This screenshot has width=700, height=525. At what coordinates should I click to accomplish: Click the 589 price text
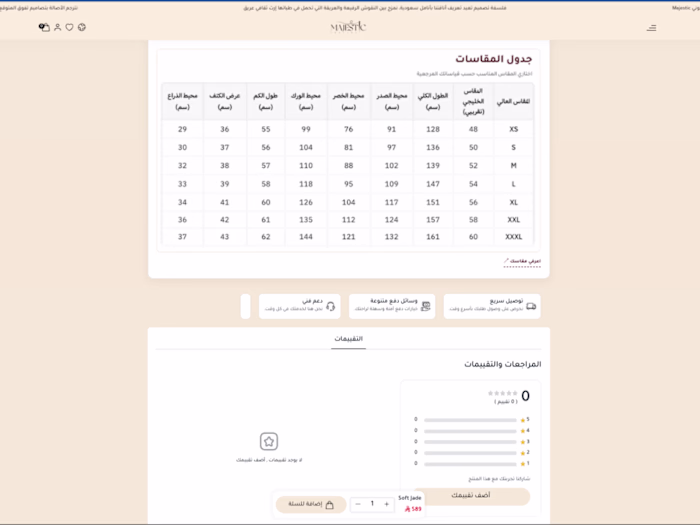pos(413,509)
